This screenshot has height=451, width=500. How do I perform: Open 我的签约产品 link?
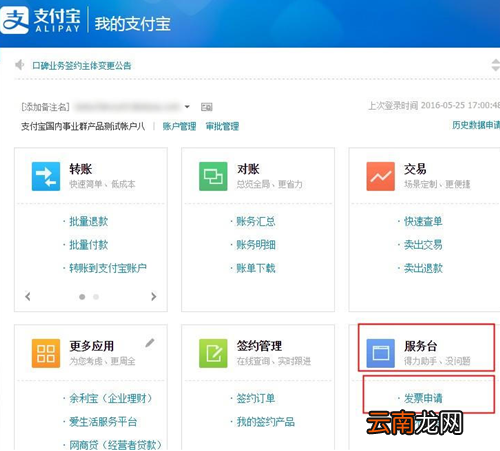pos(266,422)
